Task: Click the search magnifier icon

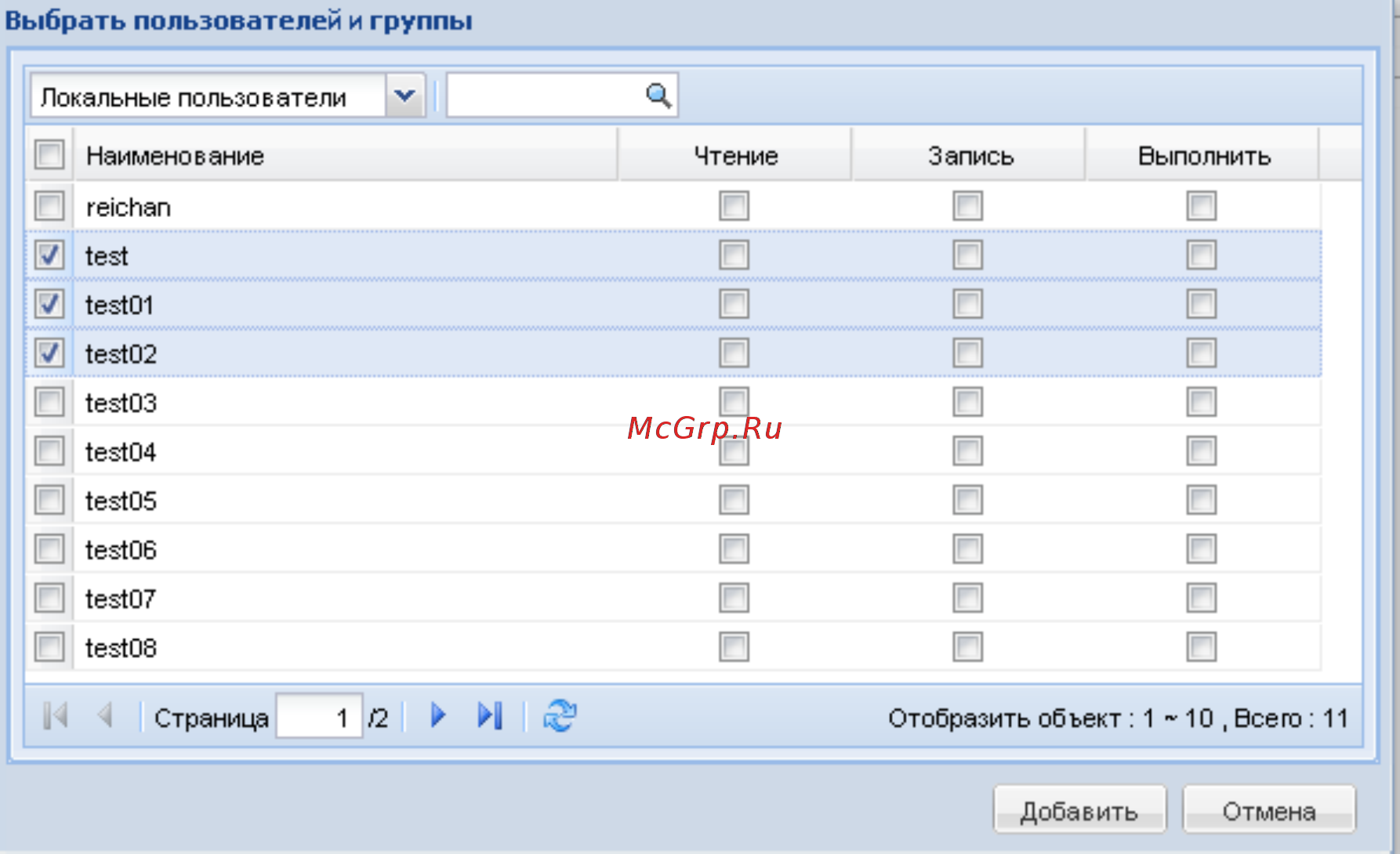Action: 658,96
